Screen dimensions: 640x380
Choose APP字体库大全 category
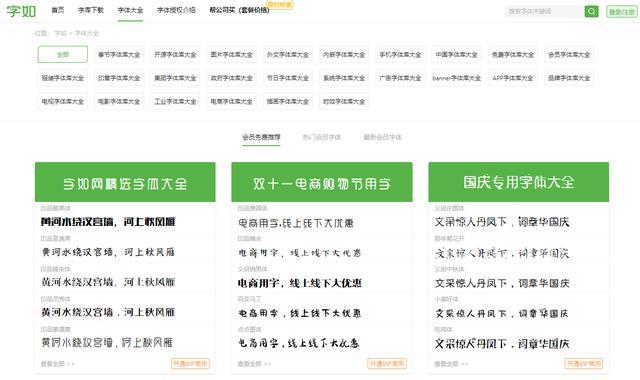coord(513,78)
